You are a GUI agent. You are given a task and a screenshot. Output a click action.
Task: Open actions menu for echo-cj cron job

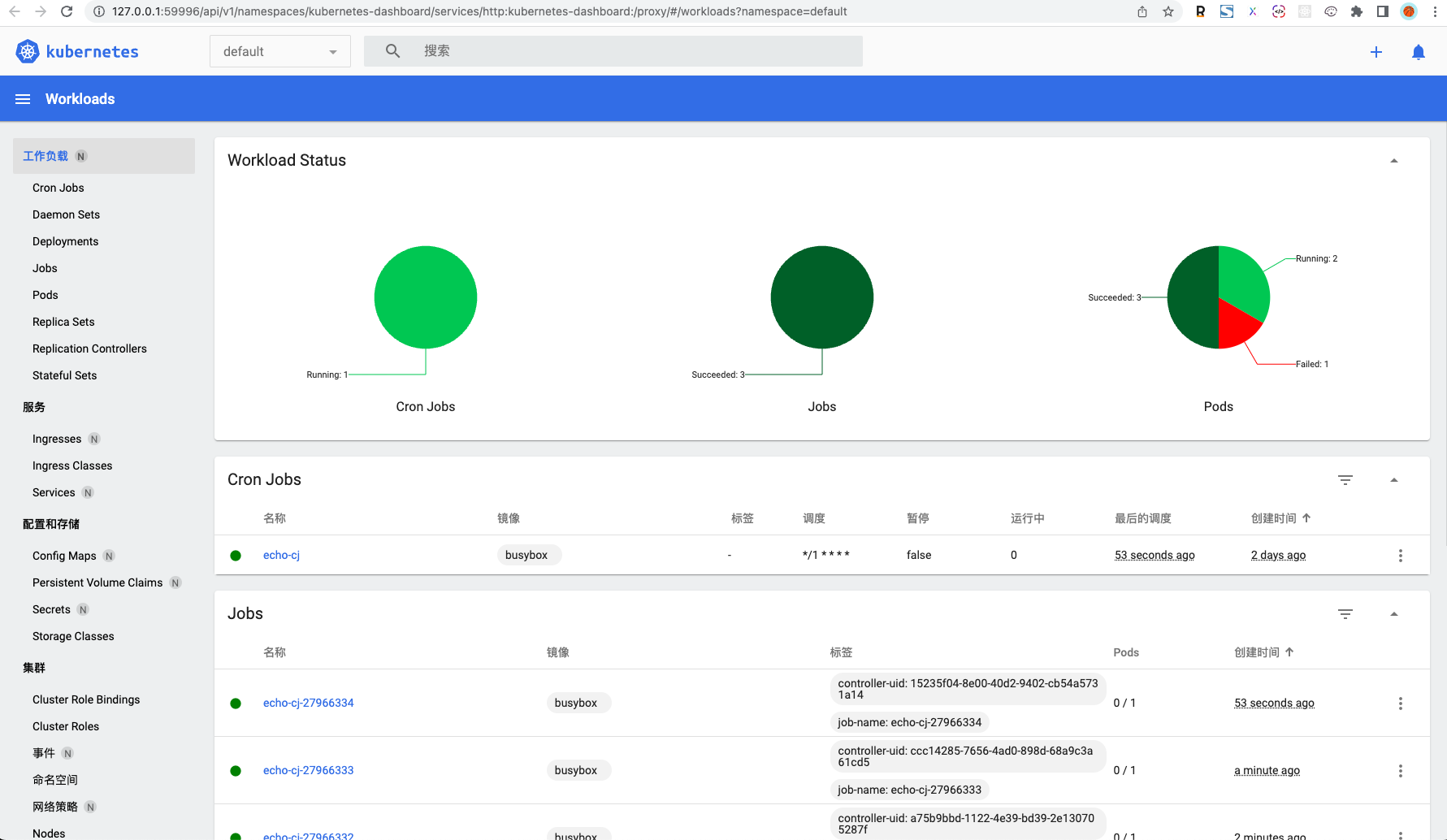point(1400,556)
